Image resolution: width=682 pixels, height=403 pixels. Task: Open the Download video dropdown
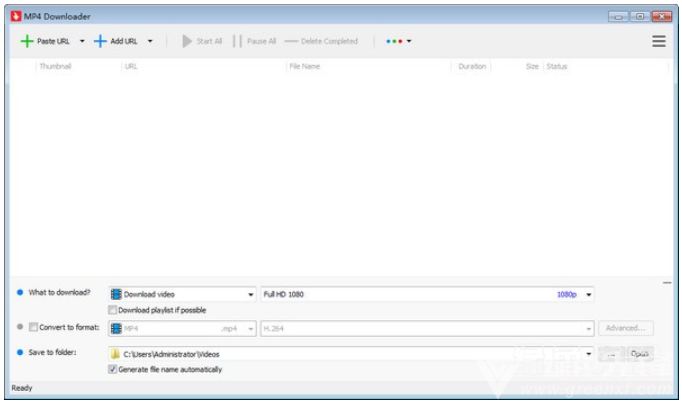coord(251,295)
